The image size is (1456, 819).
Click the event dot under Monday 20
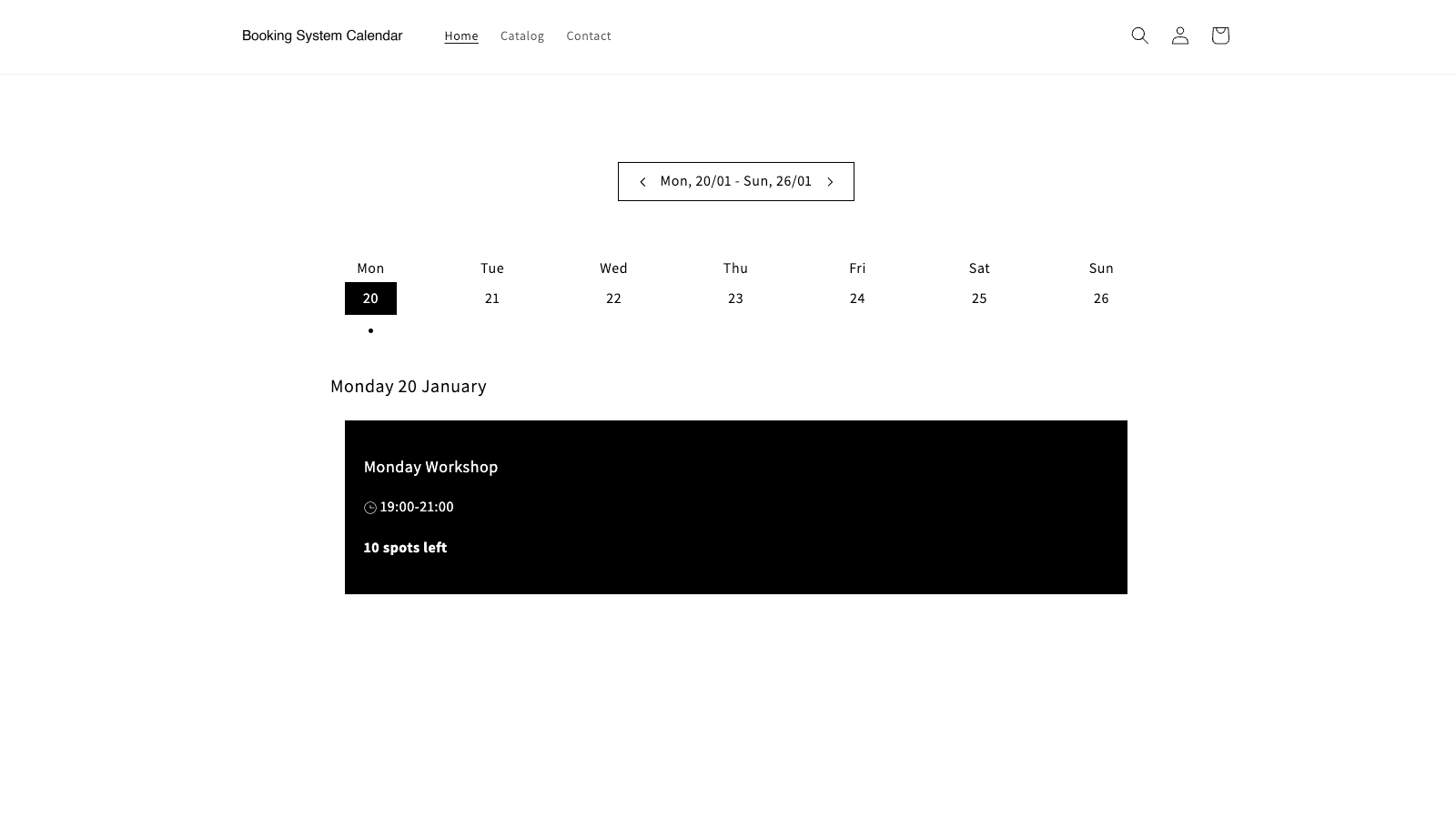[x=370, y=330]
